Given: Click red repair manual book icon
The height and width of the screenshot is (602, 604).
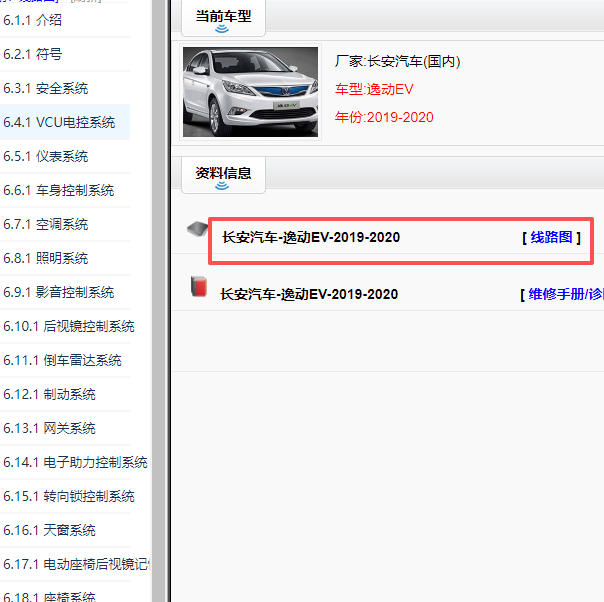Looking at the screenshot, I should 199,286.
